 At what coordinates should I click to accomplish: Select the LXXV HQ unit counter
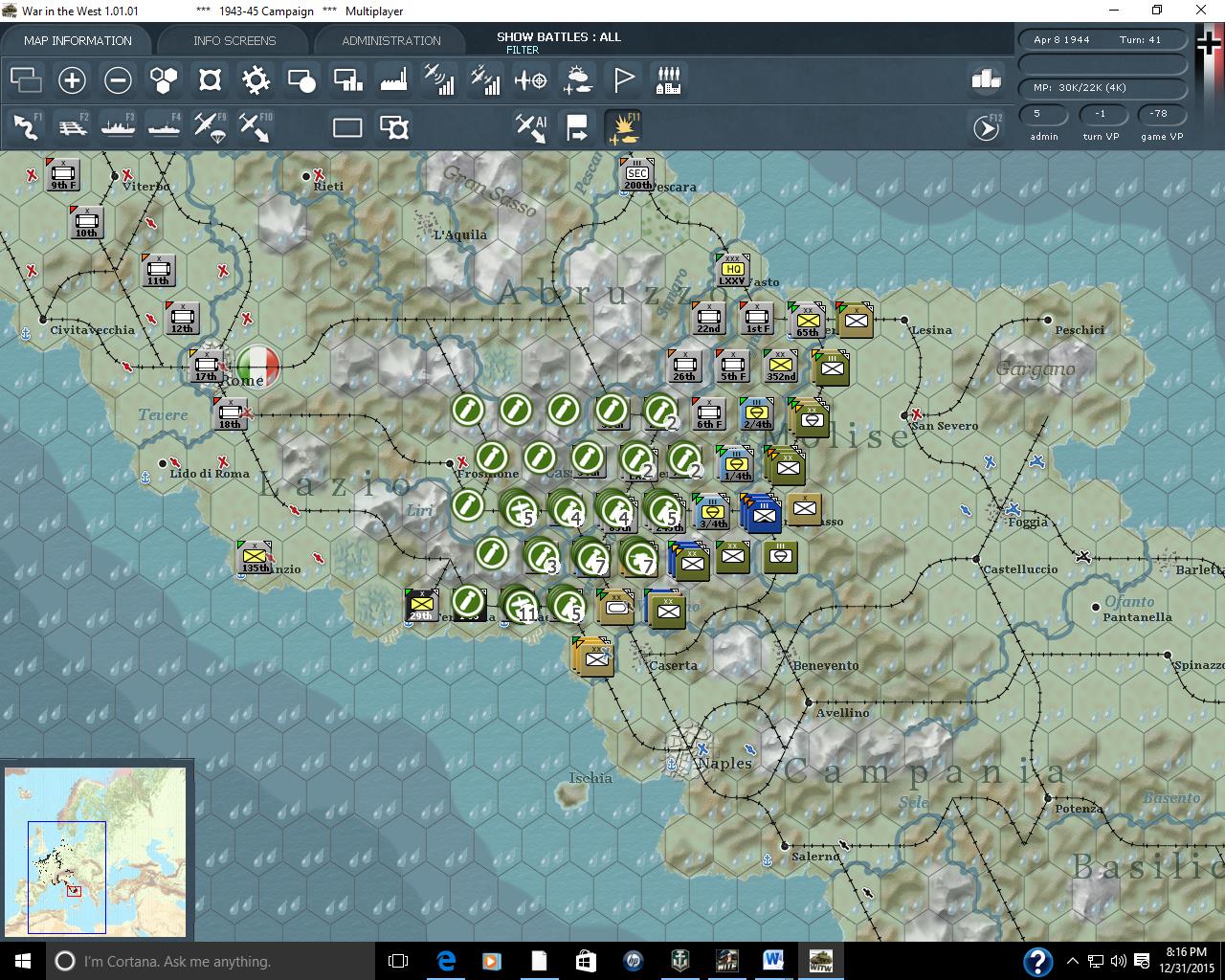[732, 270]
